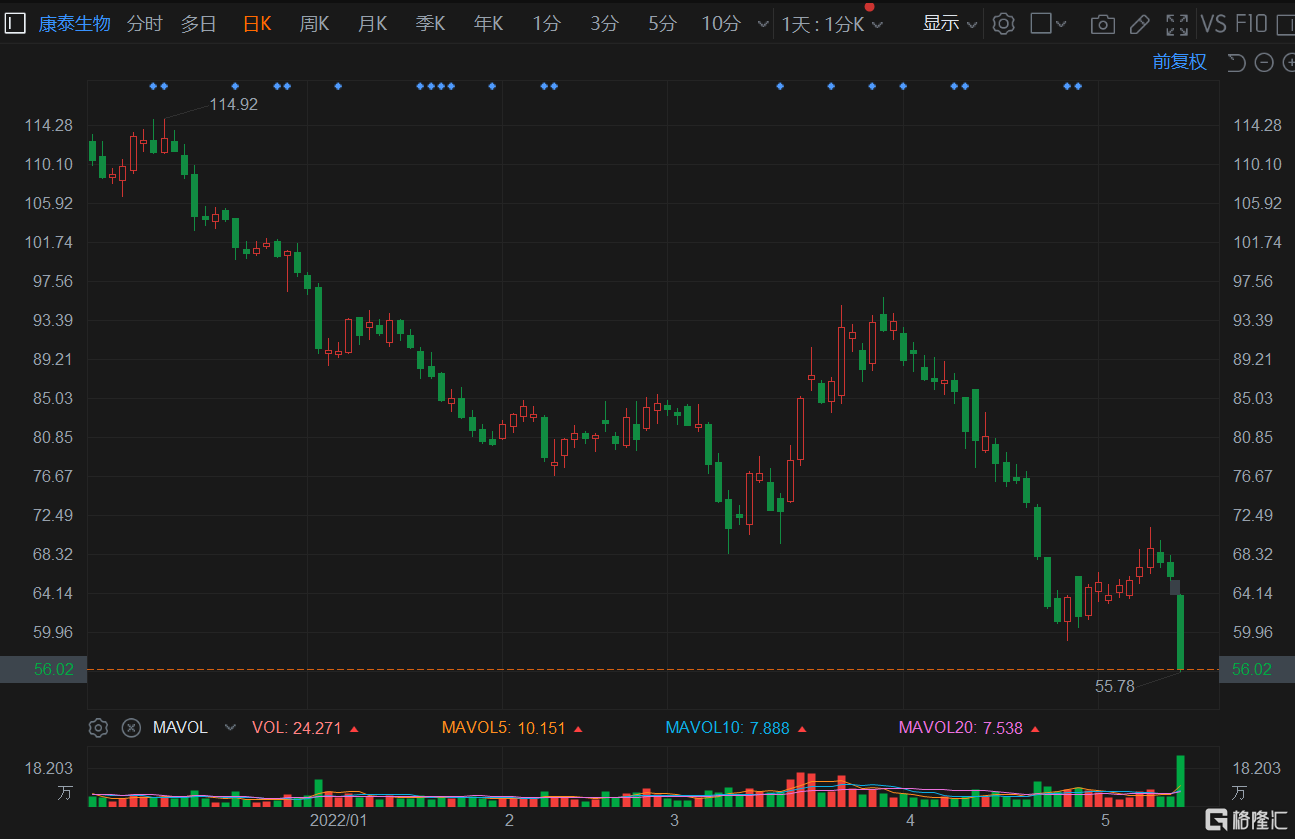Select the 季K quarterly tab
Screen dimensions: 1295x839
[x=430, y=23]
